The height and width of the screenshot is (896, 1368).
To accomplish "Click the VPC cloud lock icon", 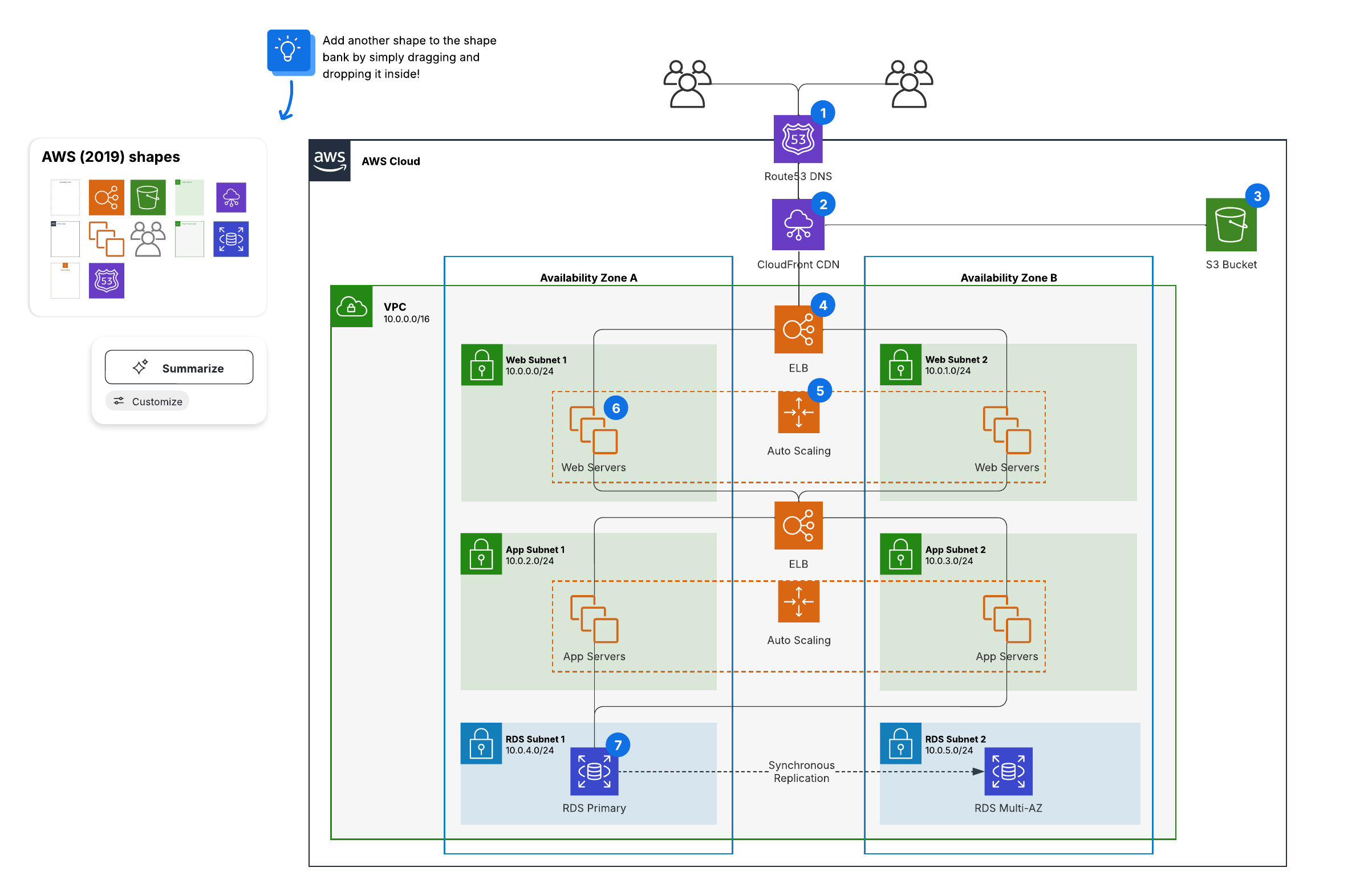I will tap(352, 307).
